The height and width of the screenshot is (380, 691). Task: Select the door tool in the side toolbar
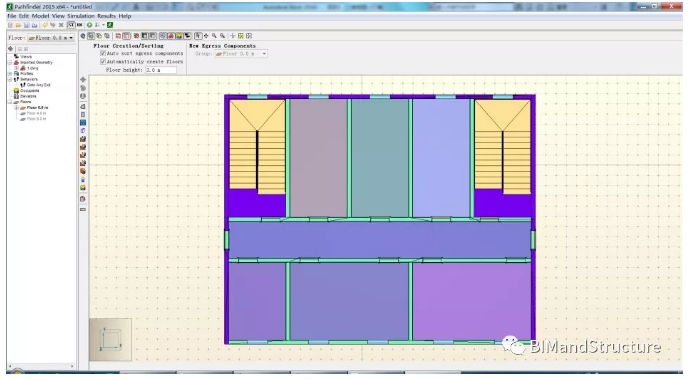(x=83, y=130)
